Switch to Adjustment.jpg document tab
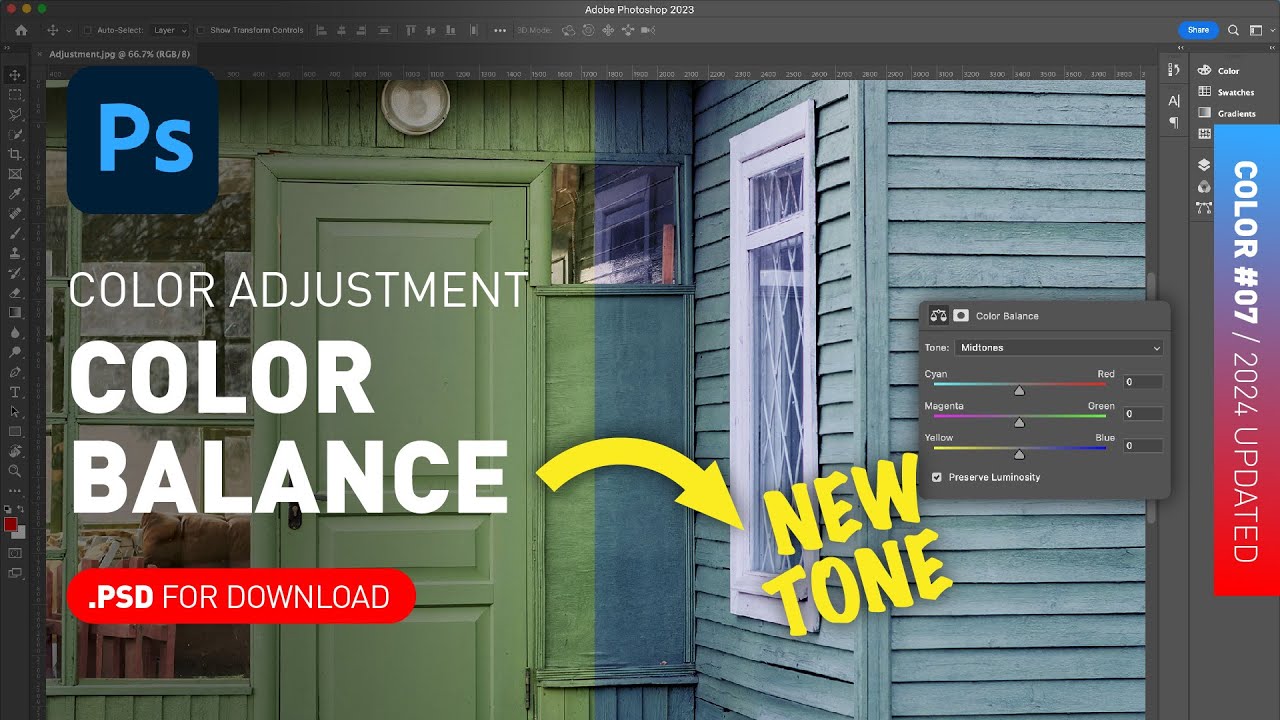This screenshot has width=1280, height=720. point(119,54)
